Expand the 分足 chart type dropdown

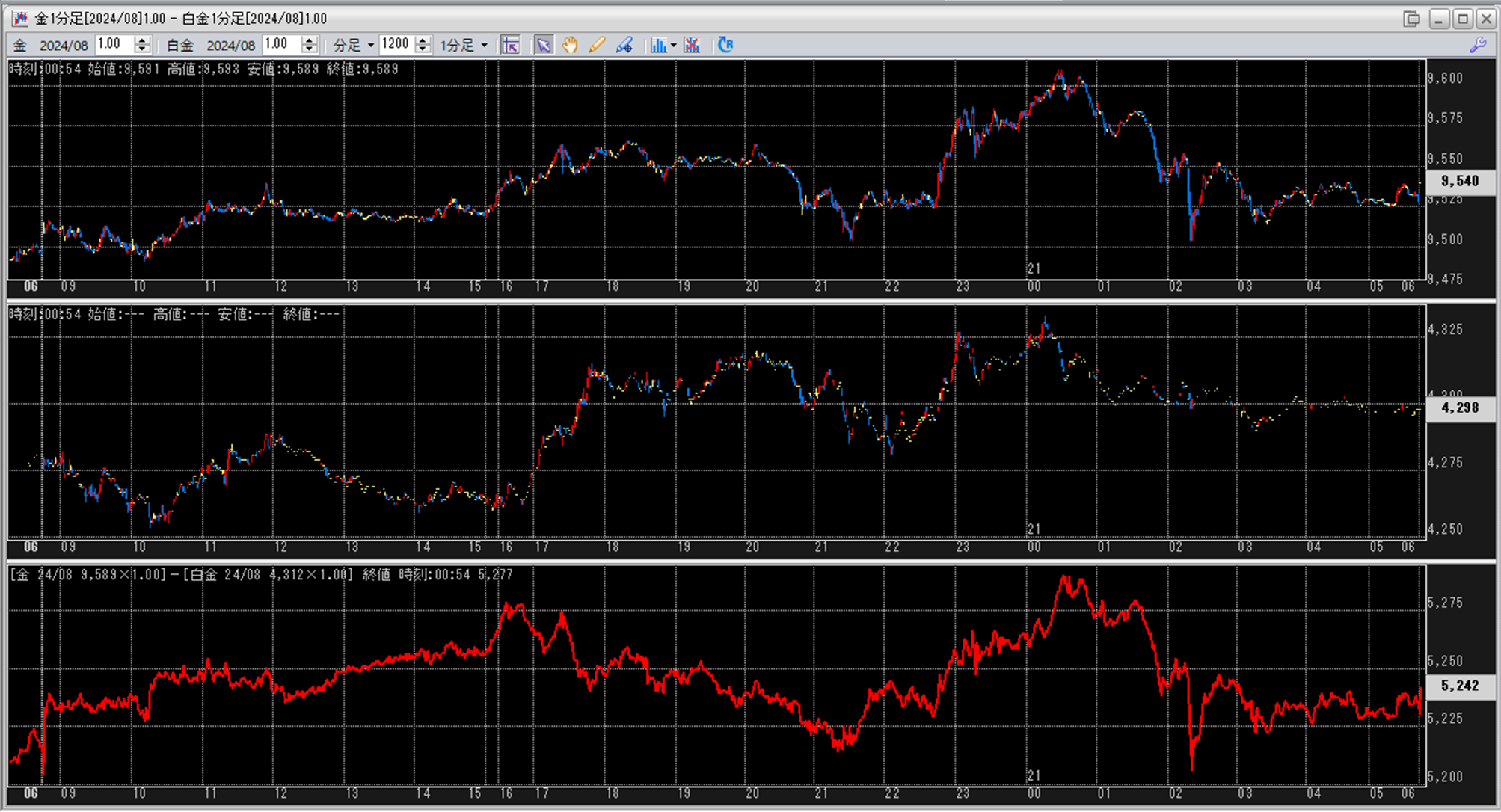pyautogui.click(x=370, y=45)
